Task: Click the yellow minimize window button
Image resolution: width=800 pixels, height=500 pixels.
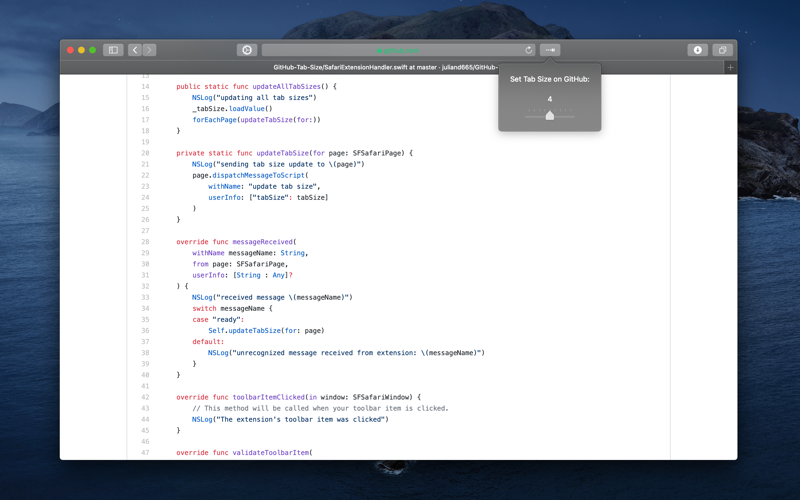Action: [81, 50]
